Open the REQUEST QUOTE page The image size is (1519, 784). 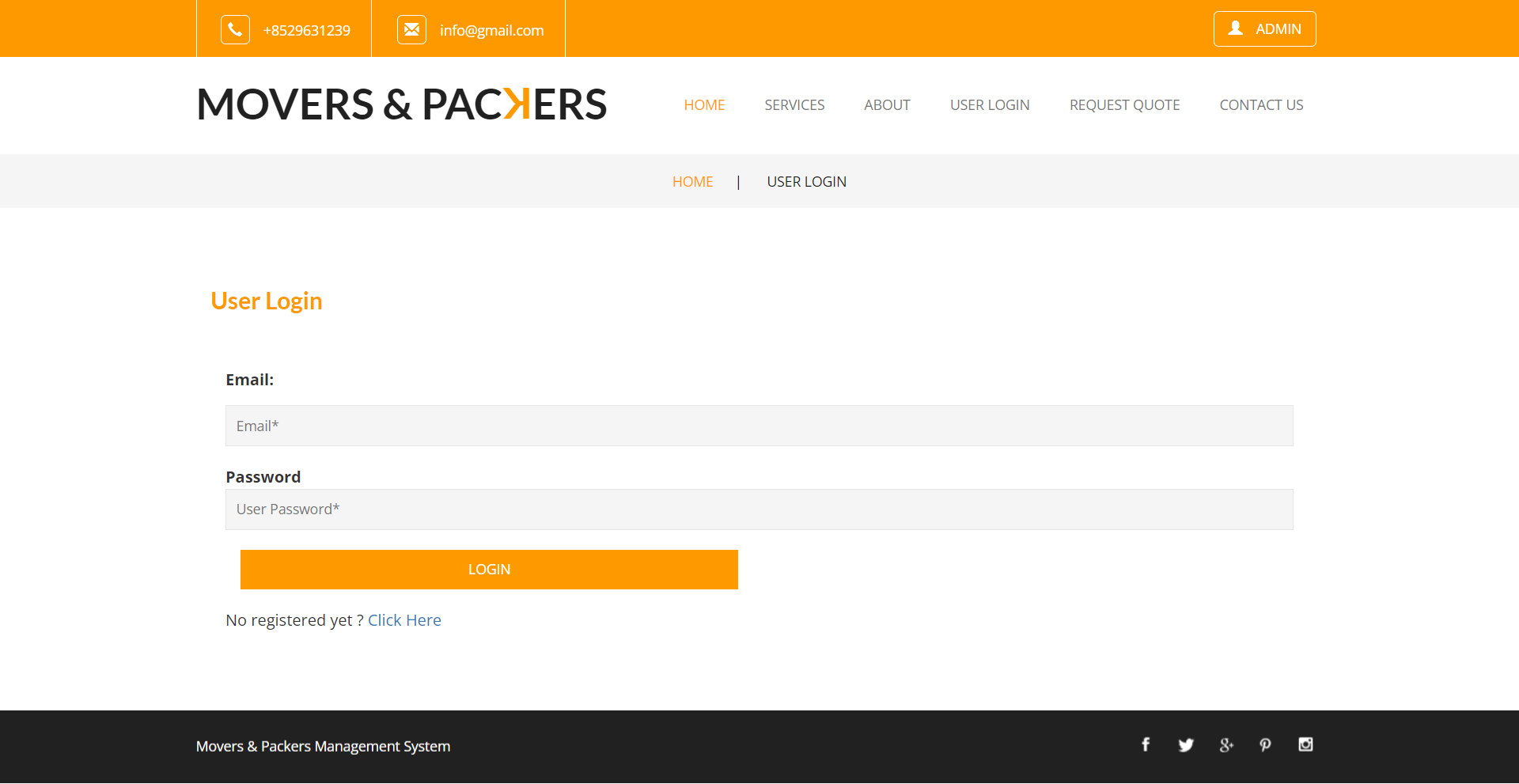pyautogui.click(x=1124, y=104)
